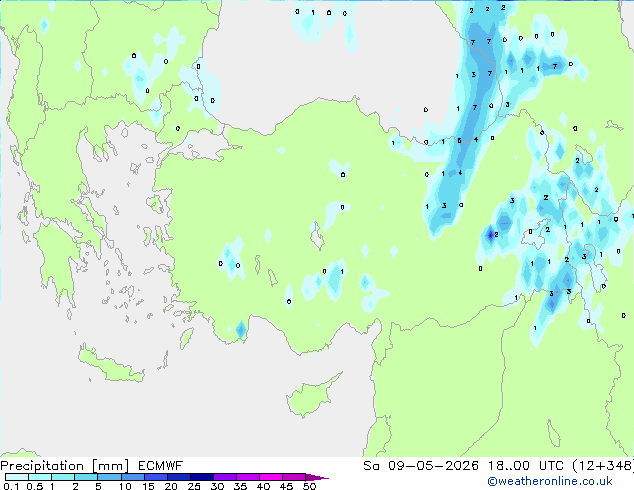The width and height of the screenshot is (634, 490).
Task: Click the '0.1' legend scale value
Action: pyautogui.click(x=11, y=486)
